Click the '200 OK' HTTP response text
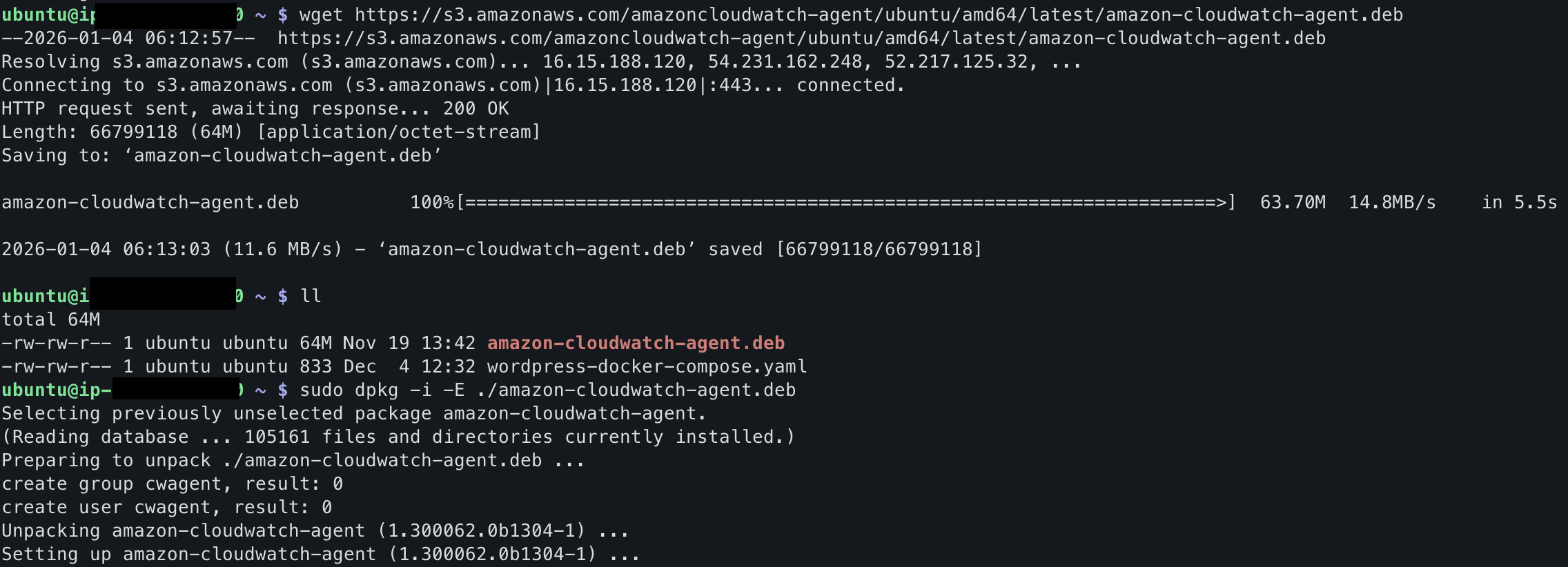1568x567 pixels. (x=476, y=108)
